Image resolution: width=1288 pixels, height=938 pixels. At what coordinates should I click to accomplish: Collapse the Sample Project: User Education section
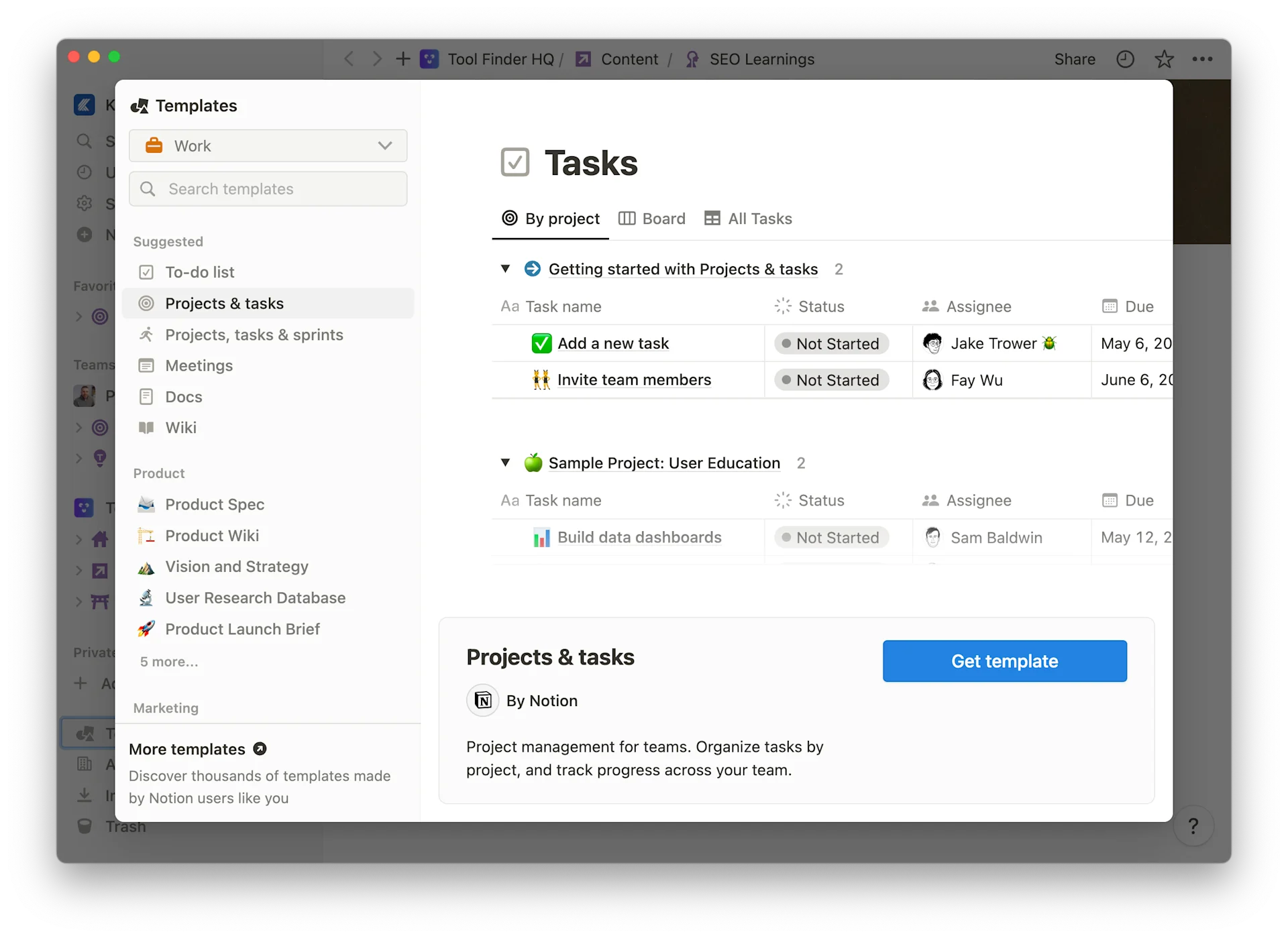[x=506, y=463]
